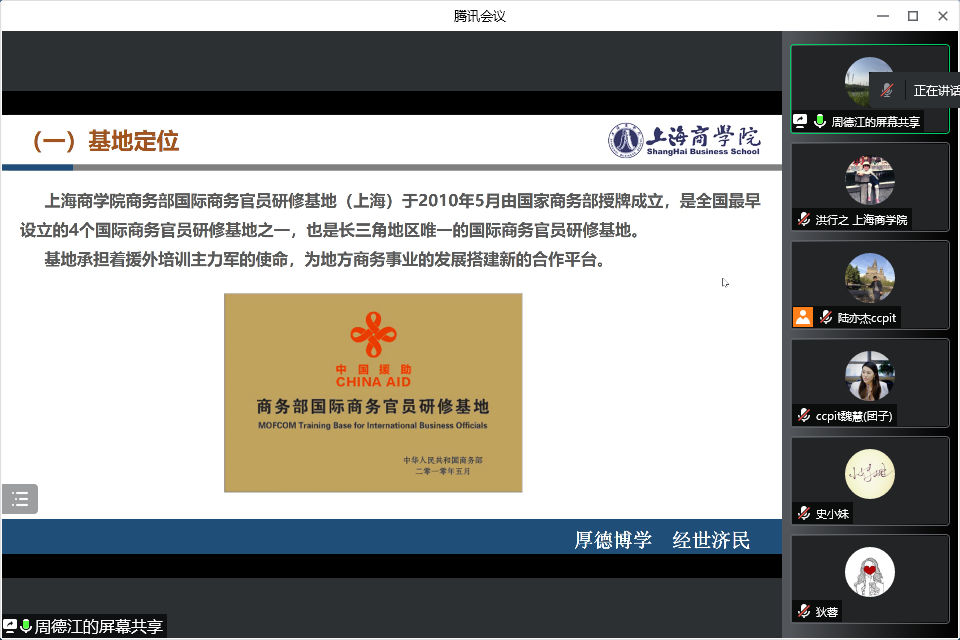Image resolution: width=960 pixels, height=640 pixels.
Task: Click muted microphone icon next to 洪行之 上海商学院
Action: coord(804,219)
